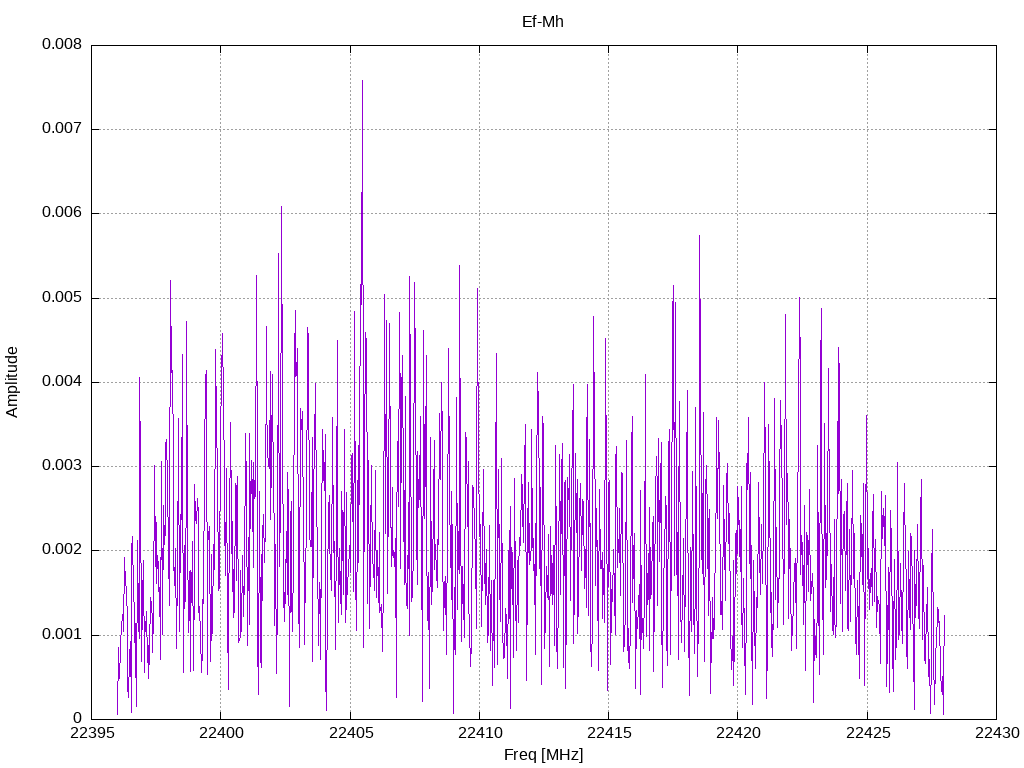The height and width of the screenshot is (768, 1024).
Task: Click the plot title Ef-Mh
Action: click(543, 22)
